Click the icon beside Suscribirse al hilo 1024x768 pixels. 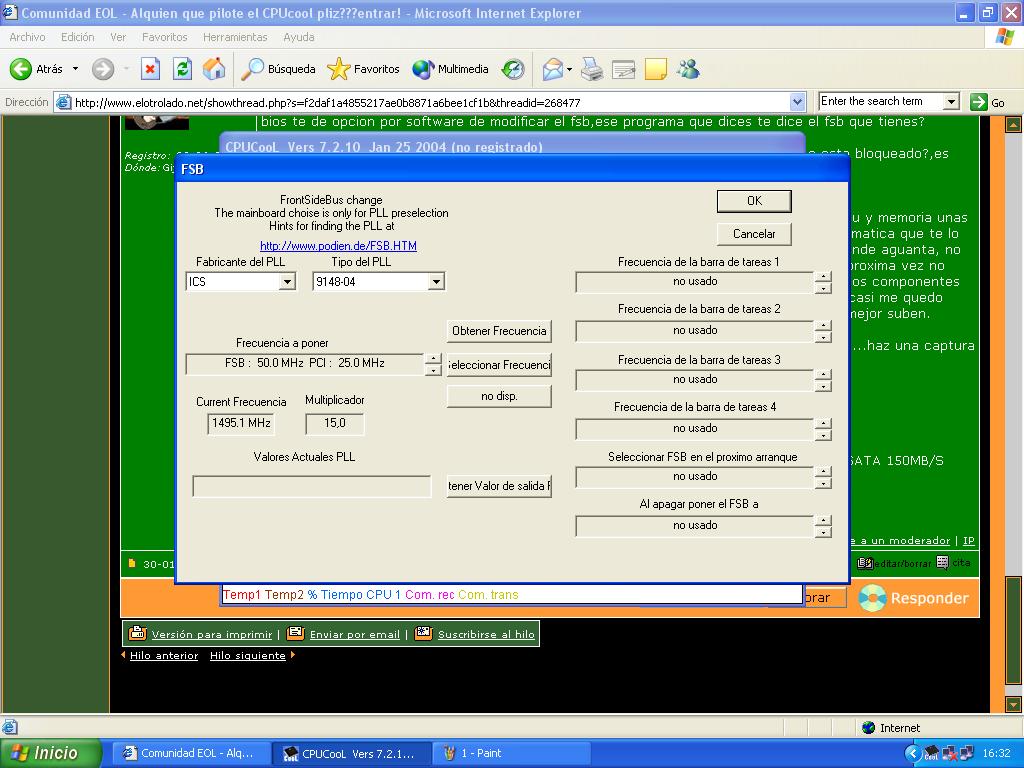[423, 633]
